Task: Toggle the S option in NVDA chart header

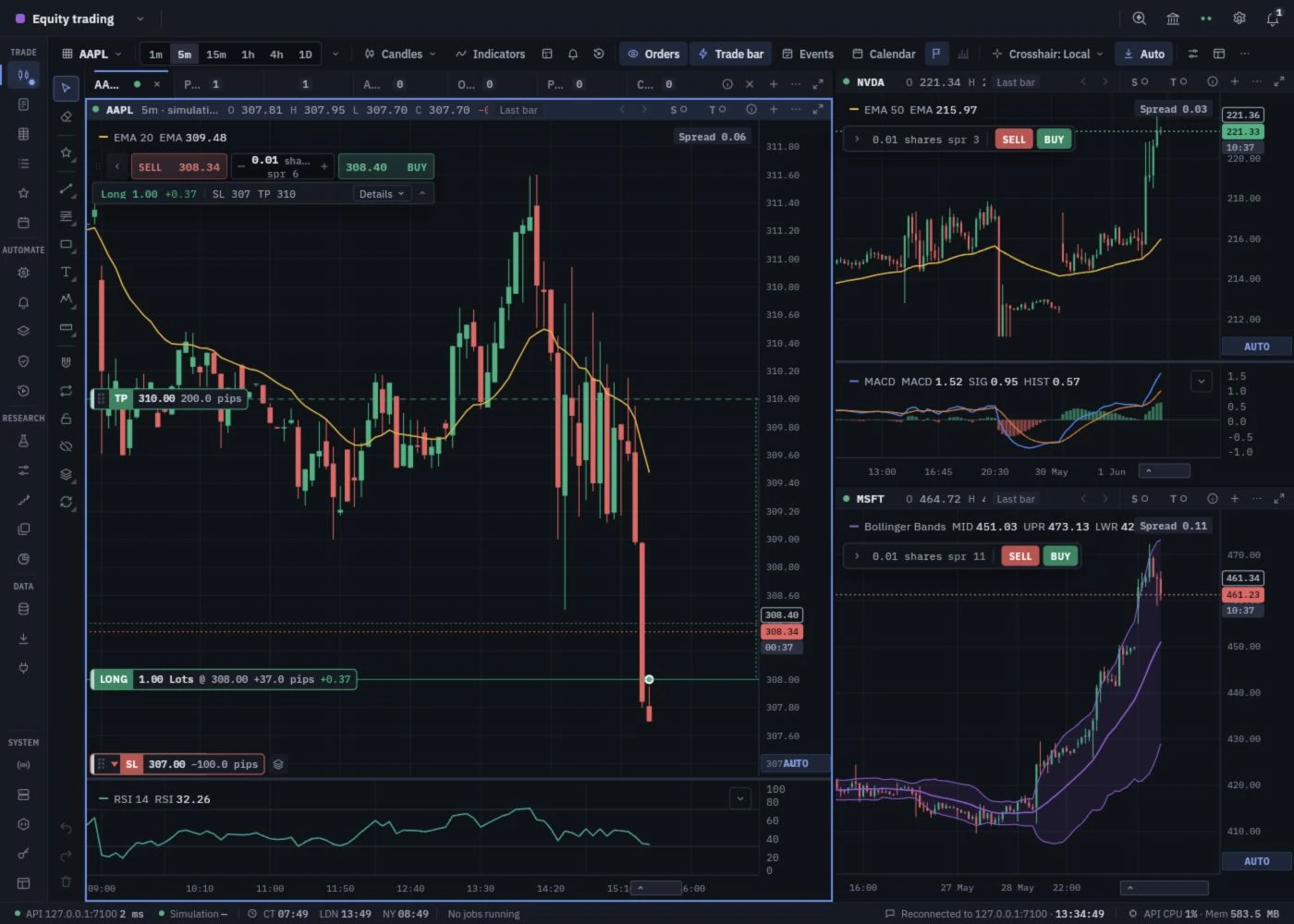Action: point(1140,82)
